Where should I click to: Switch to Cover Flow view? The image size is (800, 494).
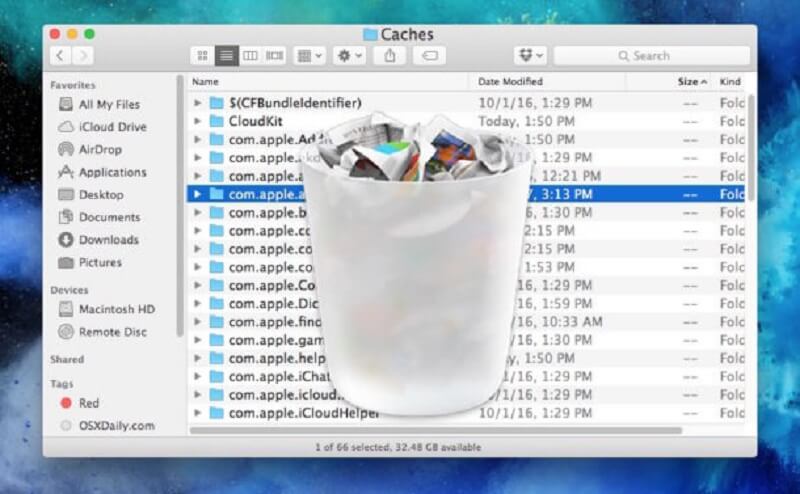pyautogui.click(x=274, y=56)
